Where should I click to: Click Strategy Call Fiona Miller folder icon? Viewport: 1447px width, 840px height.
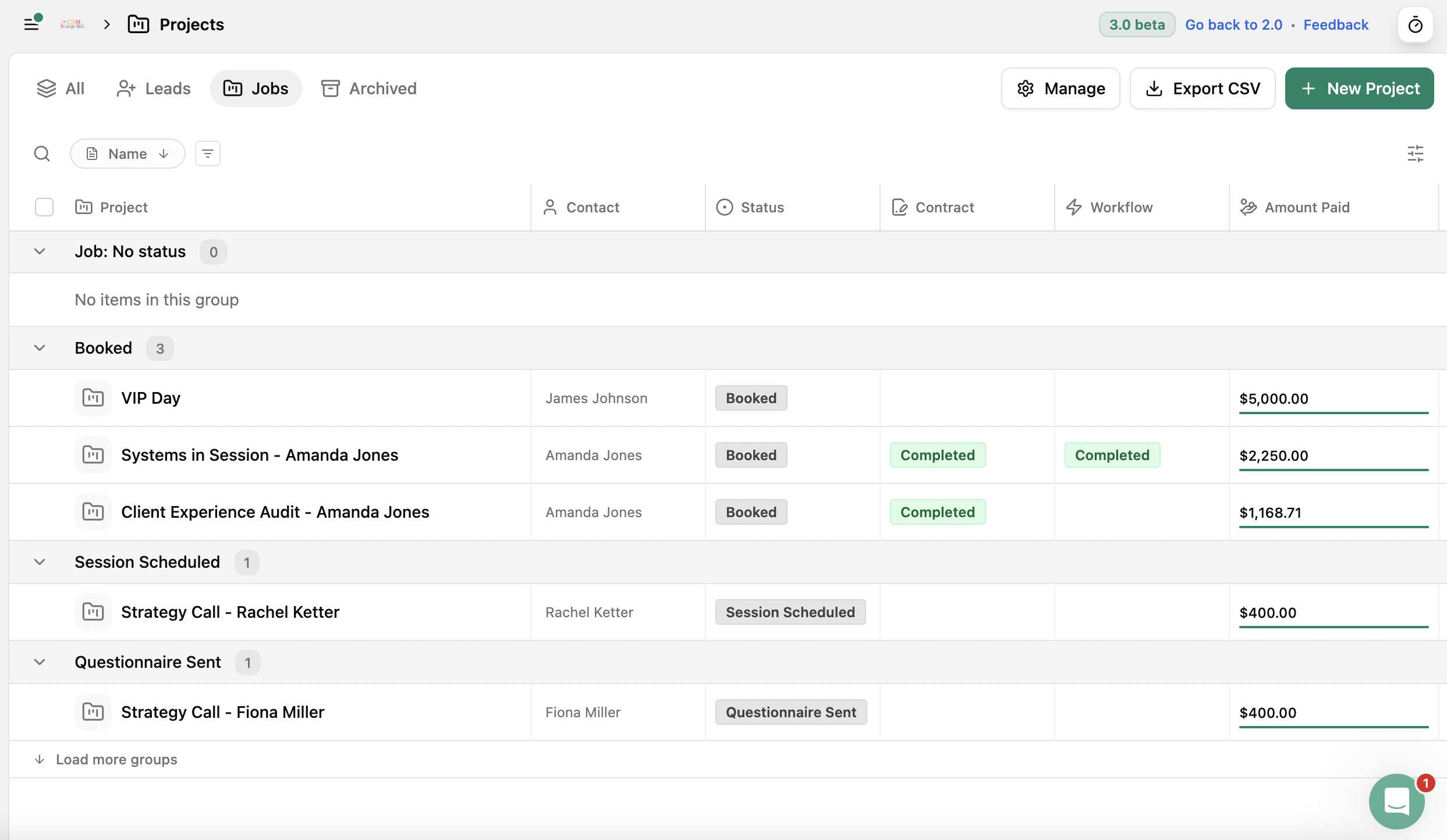[x=93, y=712]
